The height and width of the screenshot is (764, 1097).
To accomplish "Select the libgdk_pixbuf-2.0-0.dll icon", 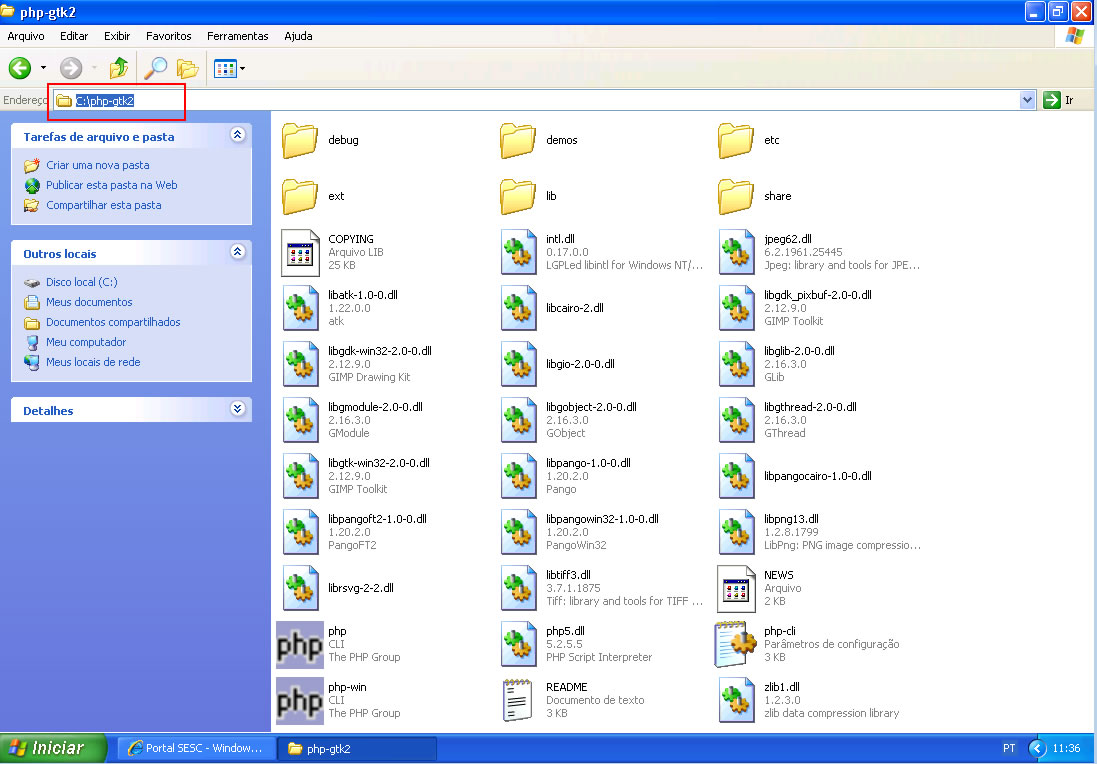I will pos(737,308).
